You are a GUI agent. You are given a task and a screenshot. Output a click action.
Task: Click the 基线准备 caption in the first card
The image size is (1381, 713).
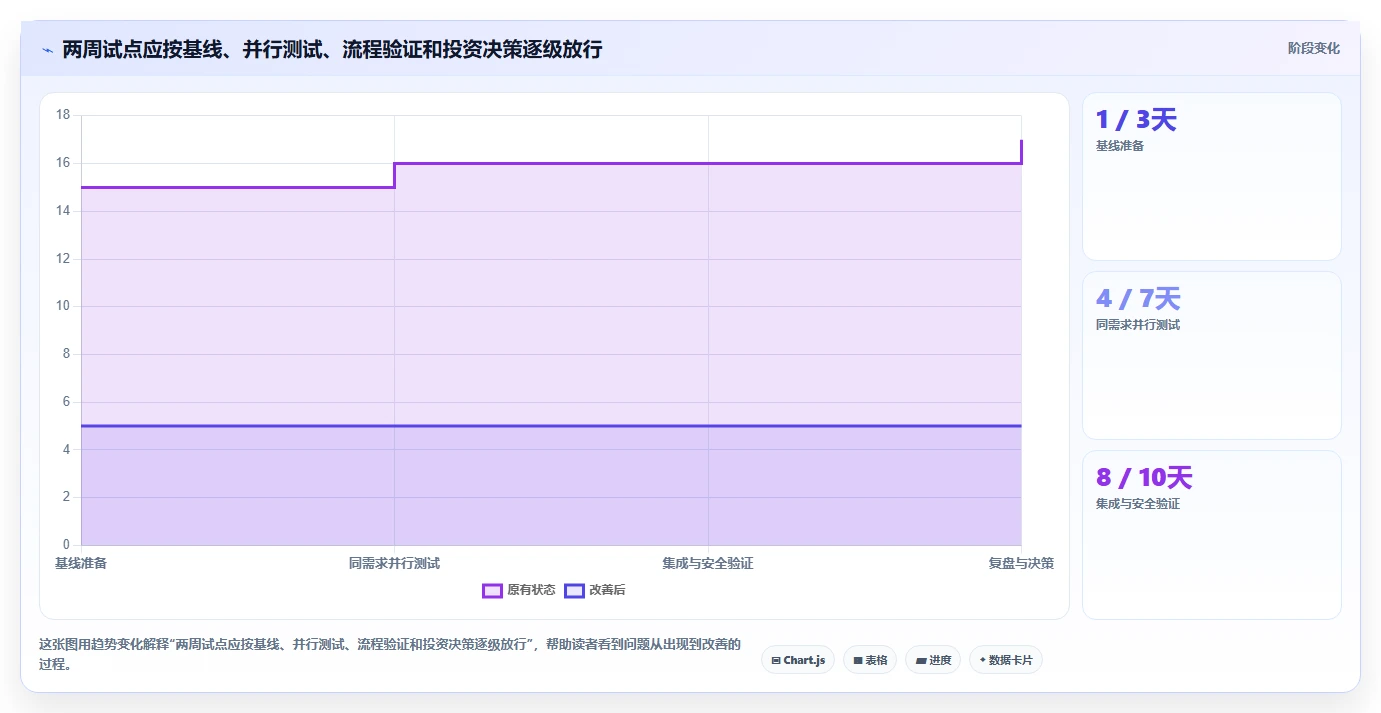point(1119,146)
